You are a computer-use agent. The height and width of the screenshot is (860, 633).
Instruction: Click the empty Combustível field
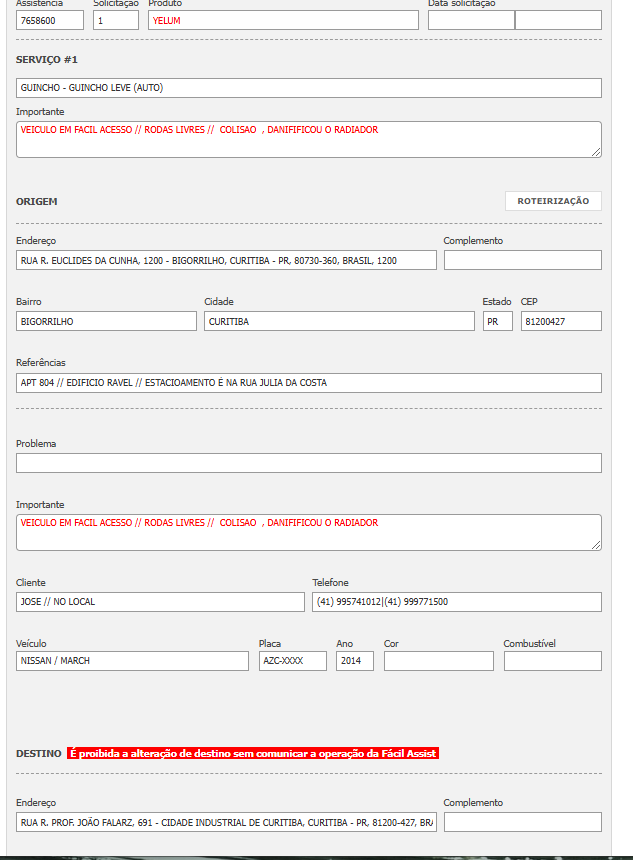pos(552,661)
